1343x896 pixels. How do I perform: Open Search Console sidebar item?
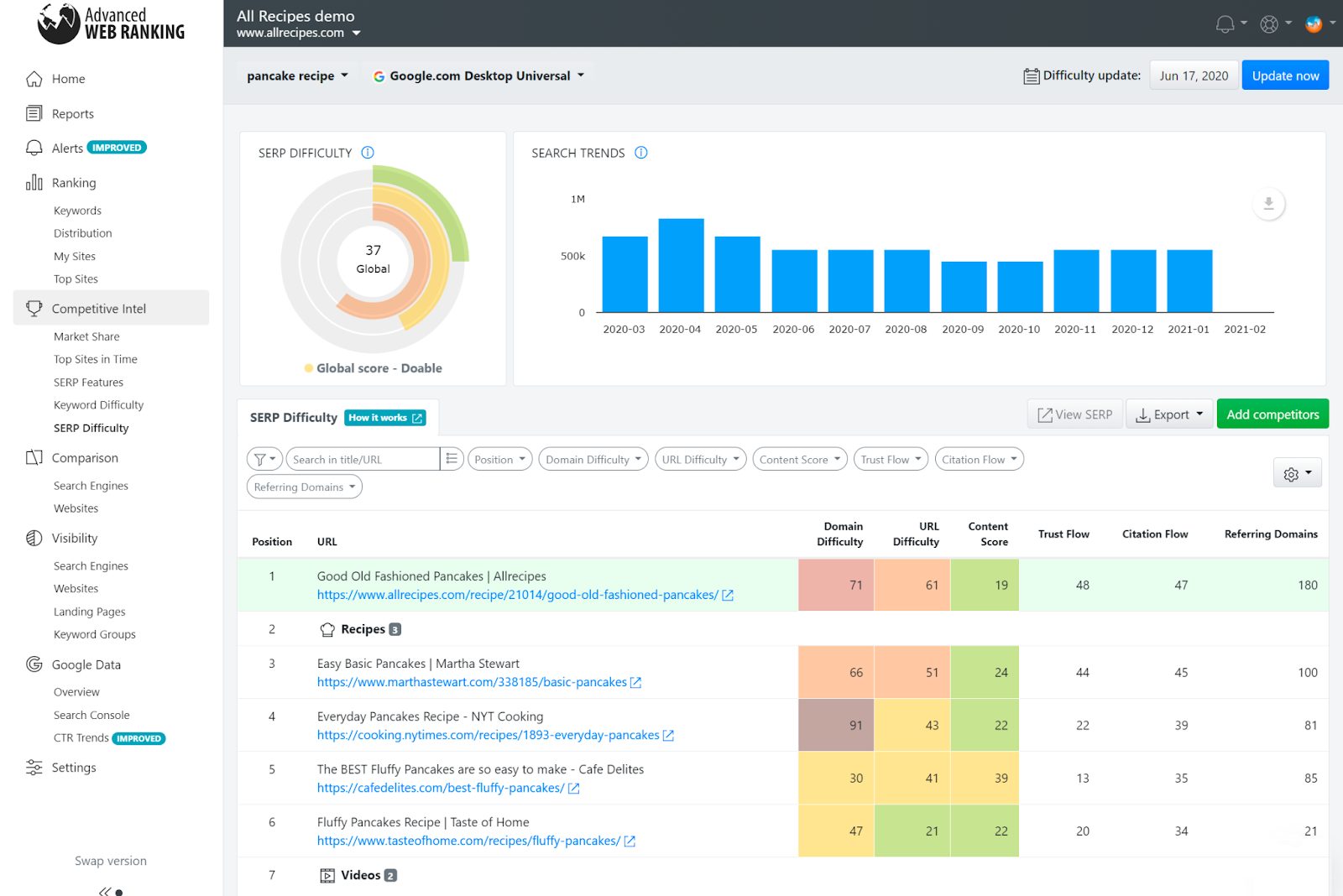point(91,715)
